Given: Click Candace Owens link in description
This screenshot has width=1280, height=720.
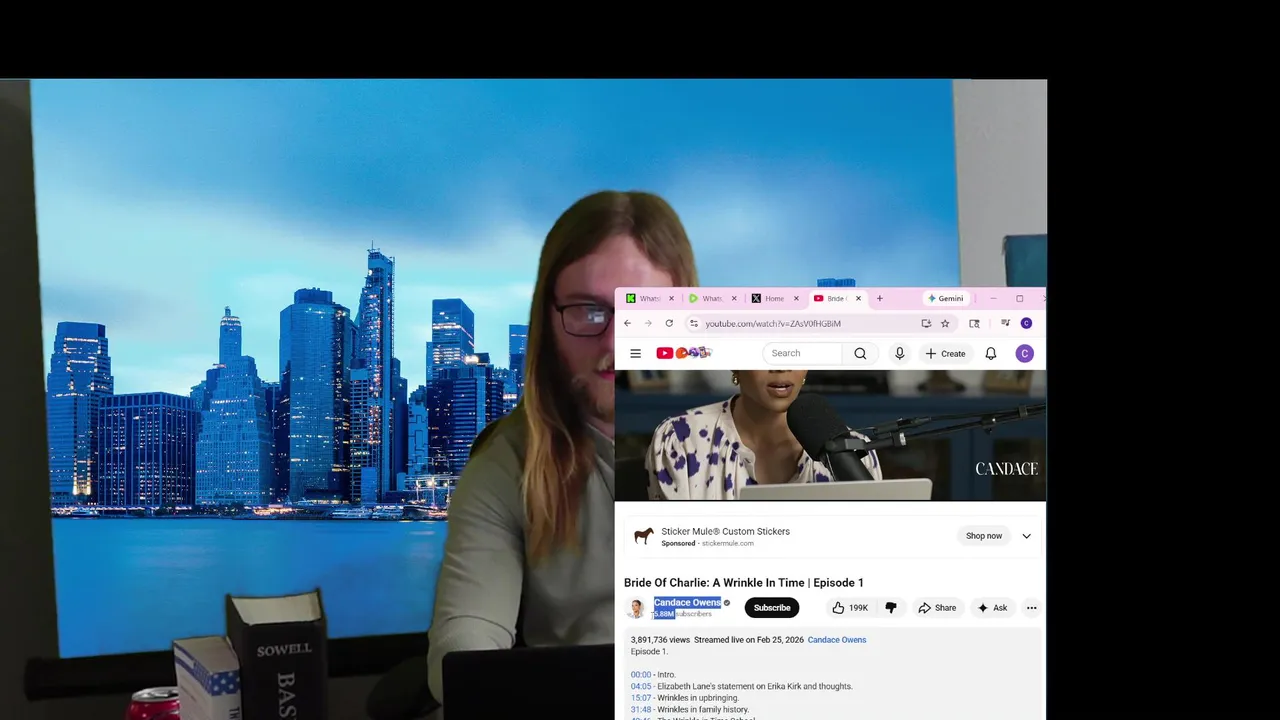Looking at the screenshot, I should pyautogui.click(x=837, y=640).
